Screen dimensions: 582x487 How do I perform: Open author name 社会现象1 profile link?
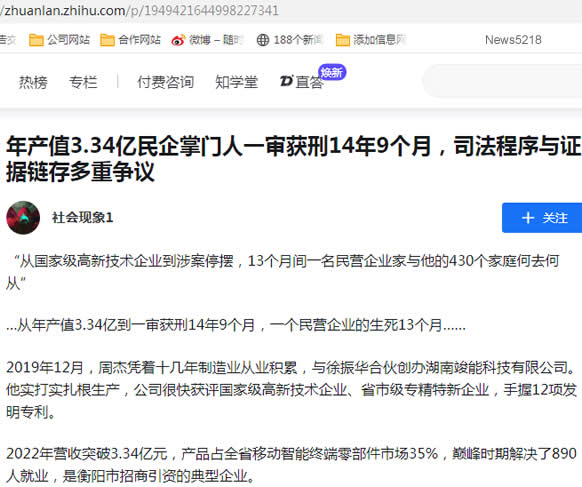[x=82, y=218]
